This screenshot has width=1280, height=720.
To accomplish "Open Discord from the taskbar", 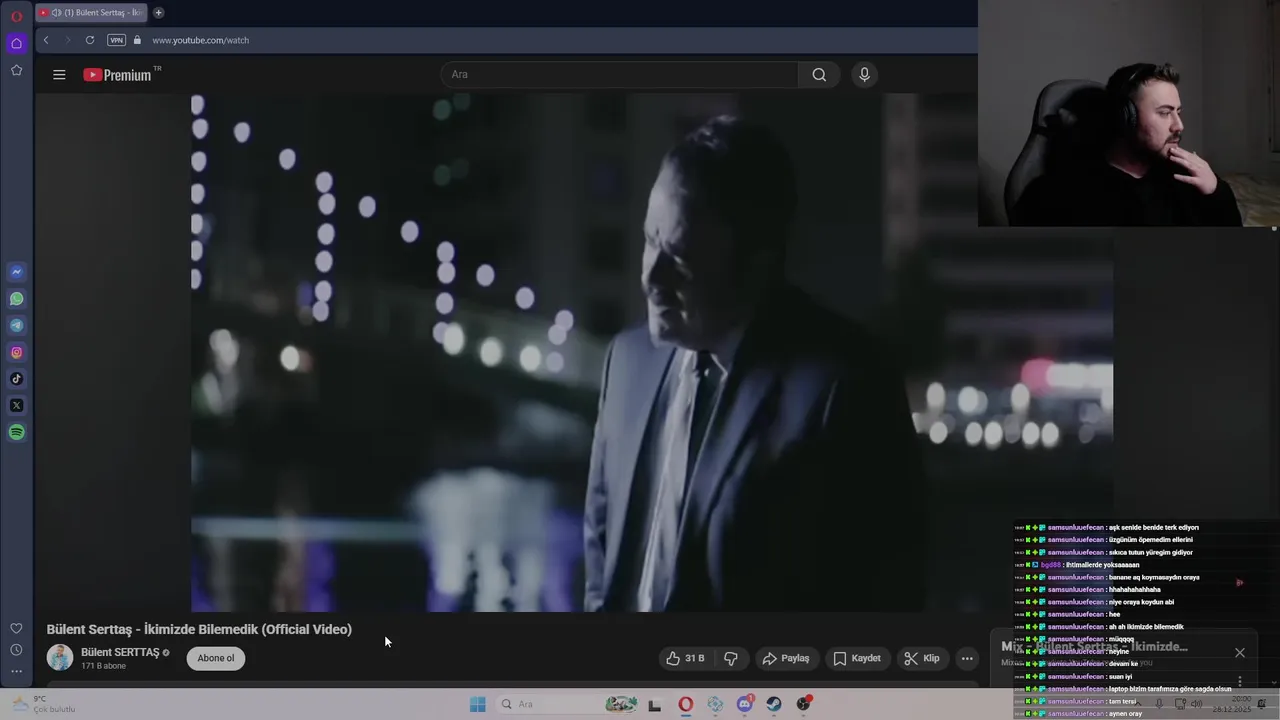I will 745,704.
